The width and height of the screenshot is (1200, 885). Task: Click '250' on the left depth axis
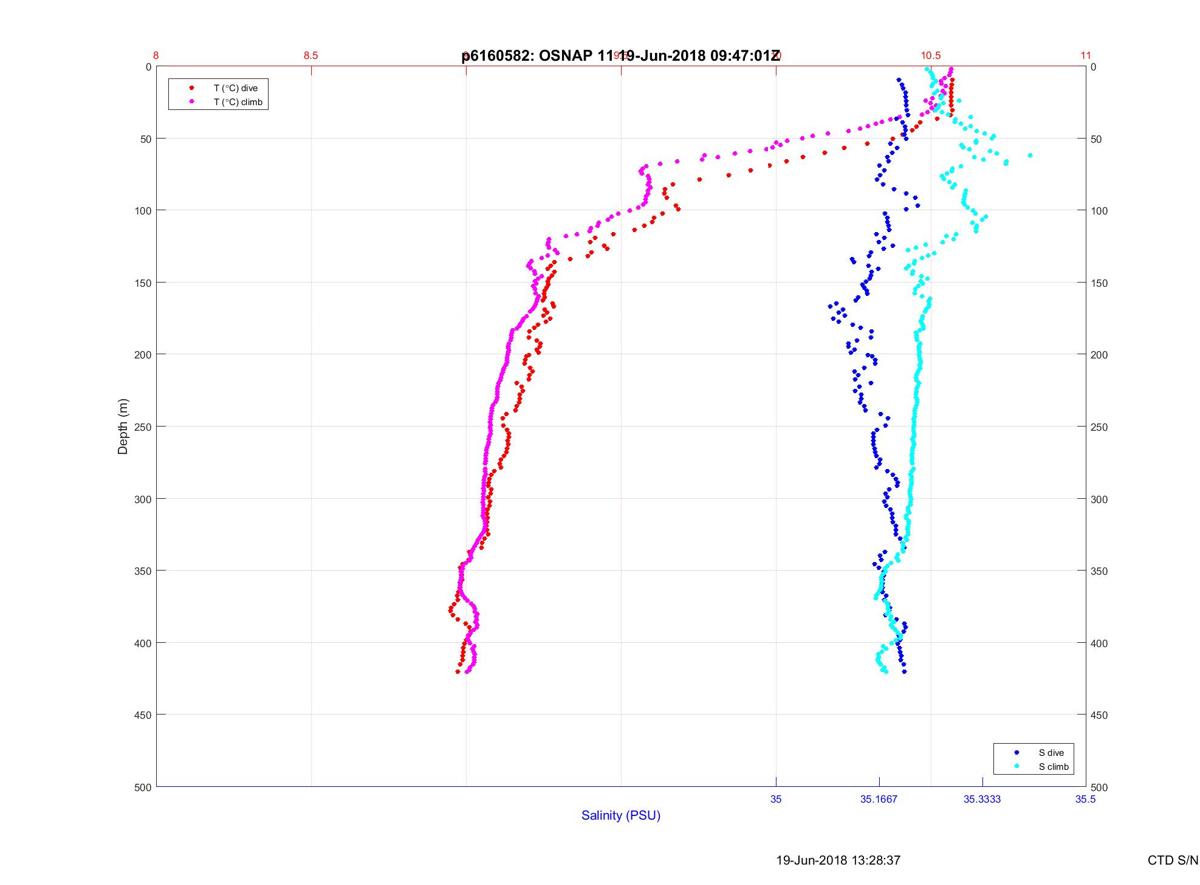pyautogui.click(x=142, y=427)
